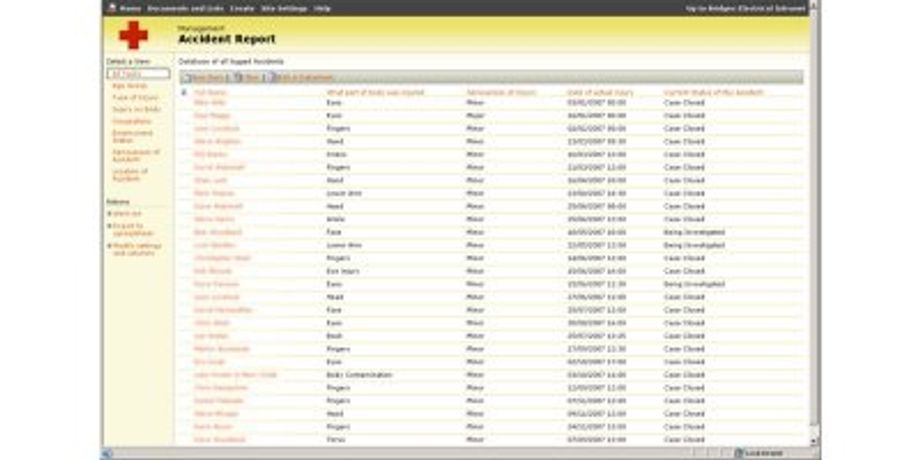Click the Filter button
Image resolution: width=920 pixels, height=460 pixels.
click(x=252, y=77)
